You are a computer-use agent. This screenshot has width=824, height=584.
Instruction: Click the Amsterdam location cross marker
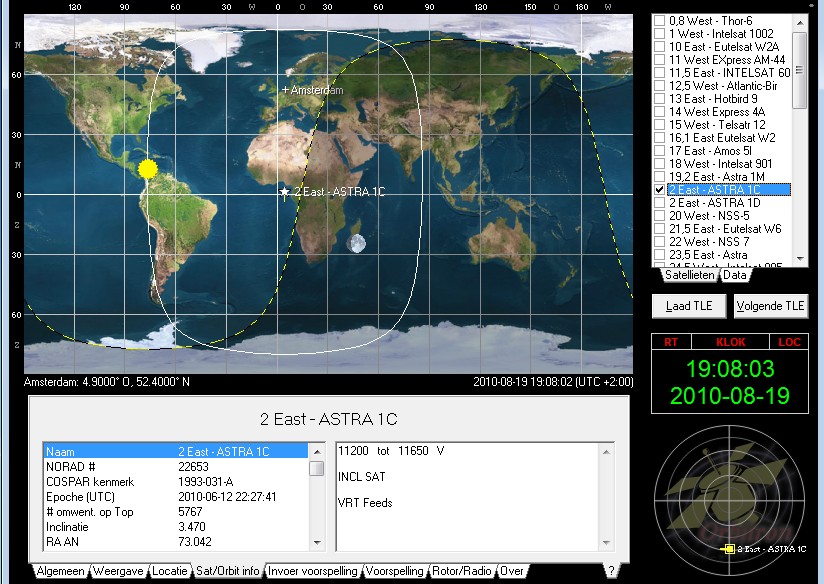285,90
